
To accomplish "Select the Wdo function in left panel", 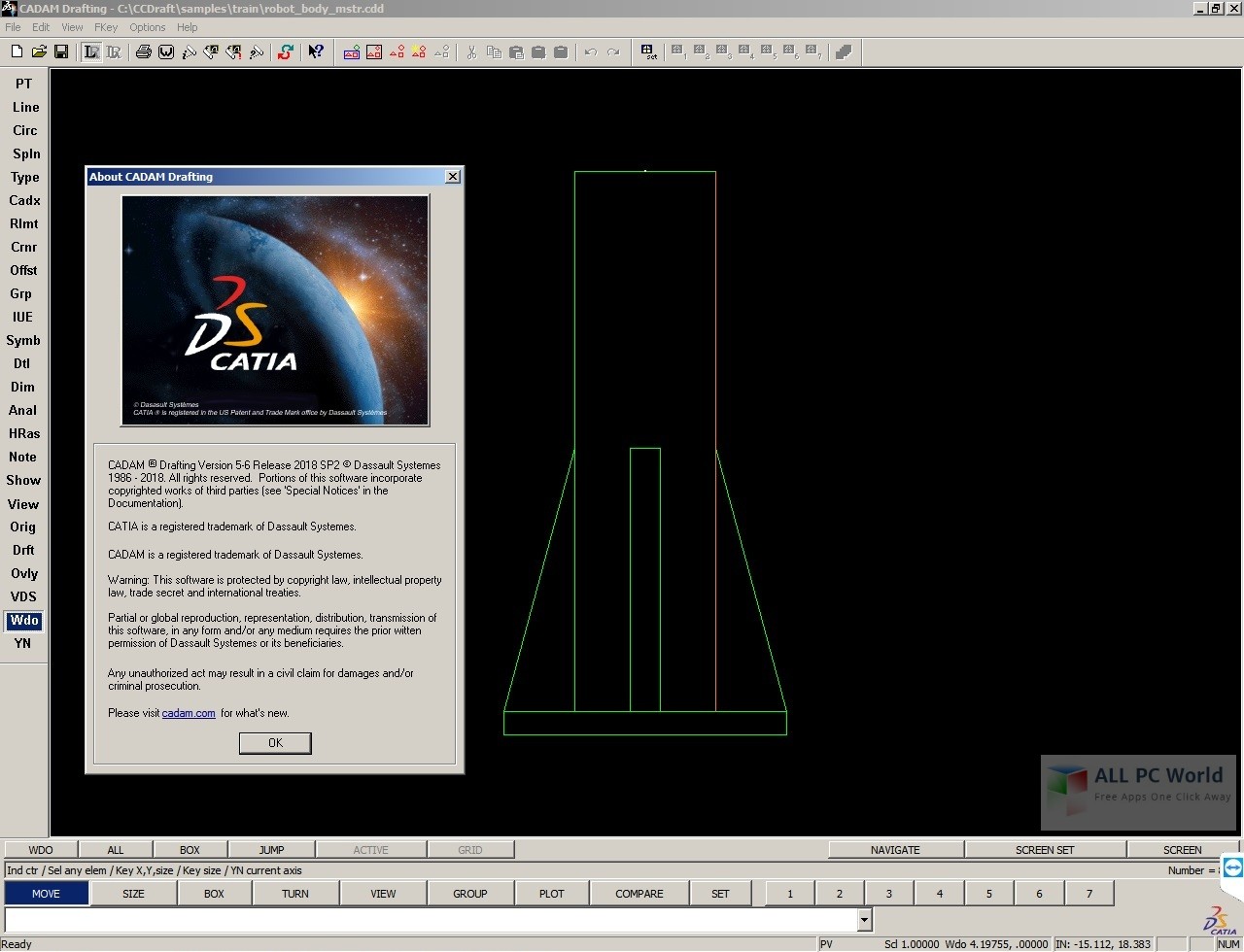I will pyautogui.click(x=24, y=621).
